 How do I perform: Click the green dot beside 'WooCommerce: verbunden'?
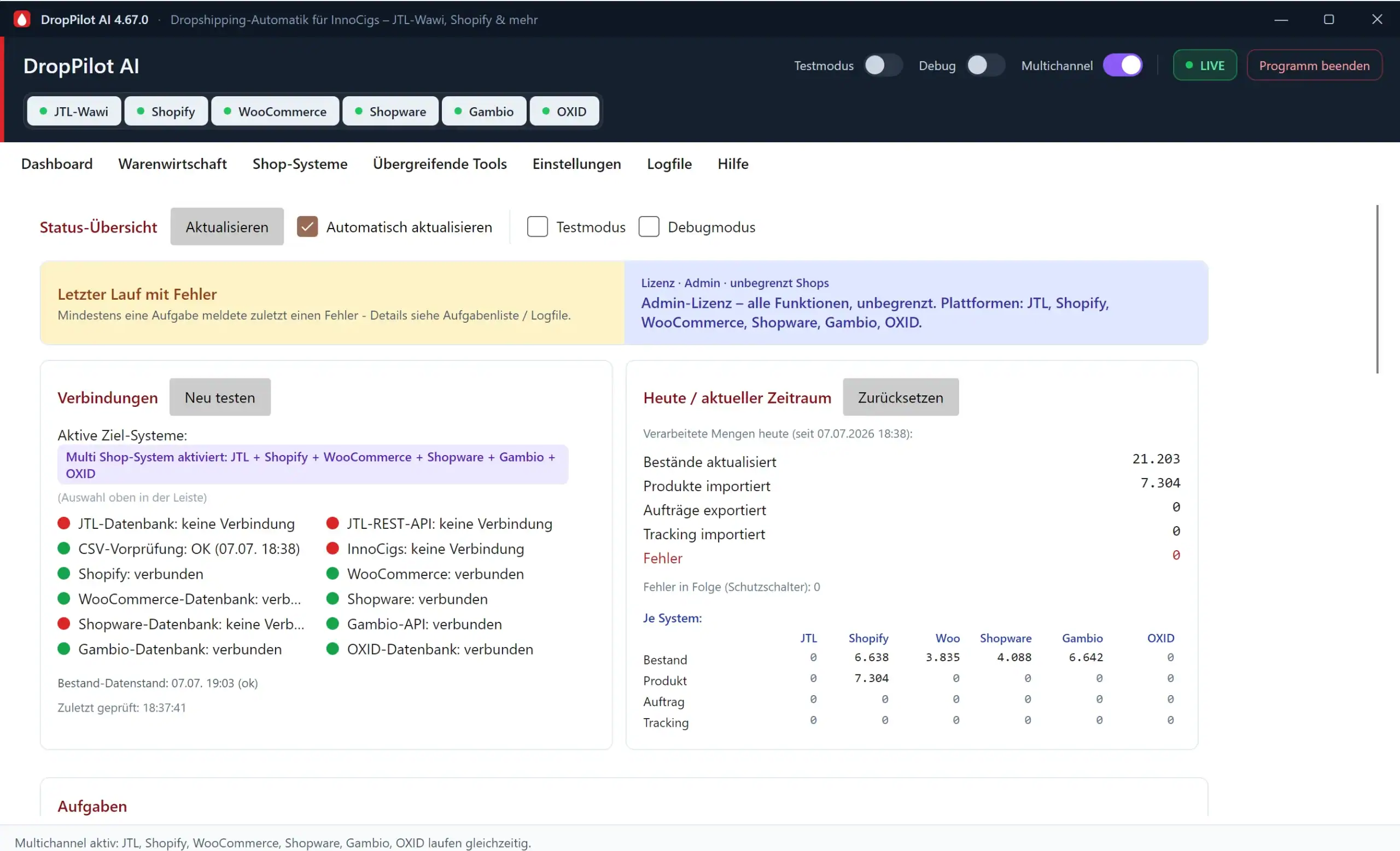click(332, 573)
